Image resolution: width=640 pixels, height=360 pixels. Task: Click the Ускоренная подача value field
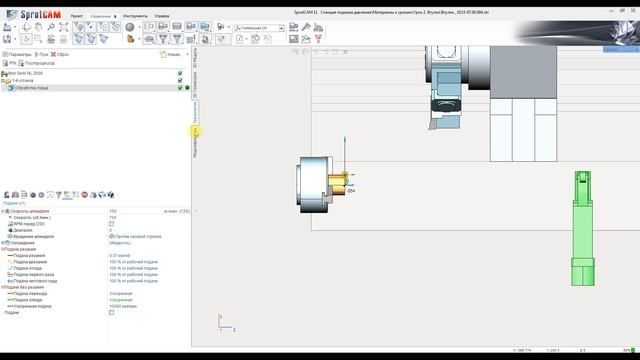pyautogui.click(x=123, y=306)
